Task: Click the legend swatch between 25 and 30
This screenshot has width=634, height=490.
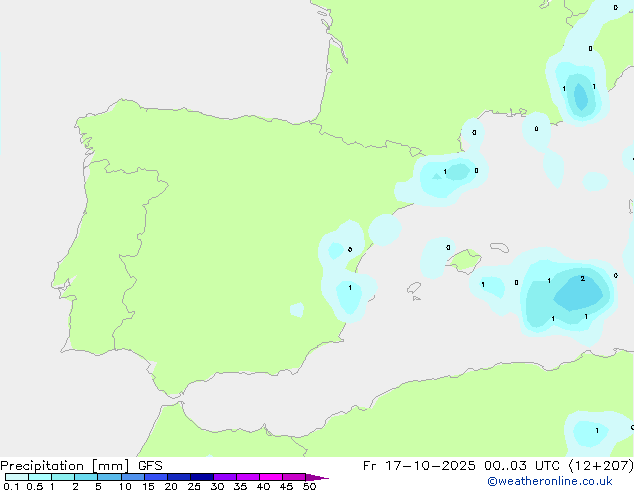Action: tap(202, 477)
